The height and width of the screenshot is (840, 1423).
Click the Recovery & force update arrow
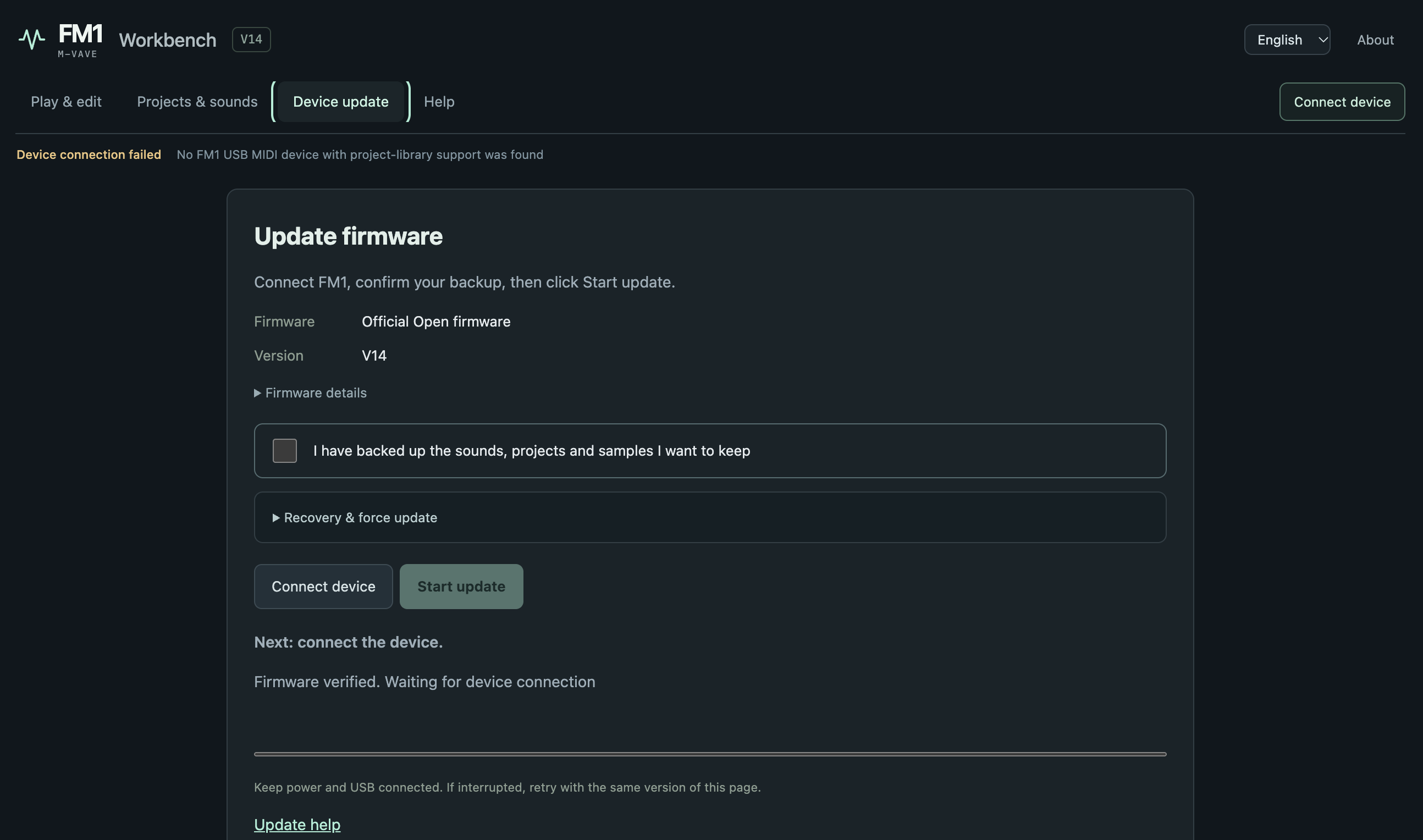pyautogui.click(x=276, y=518)
